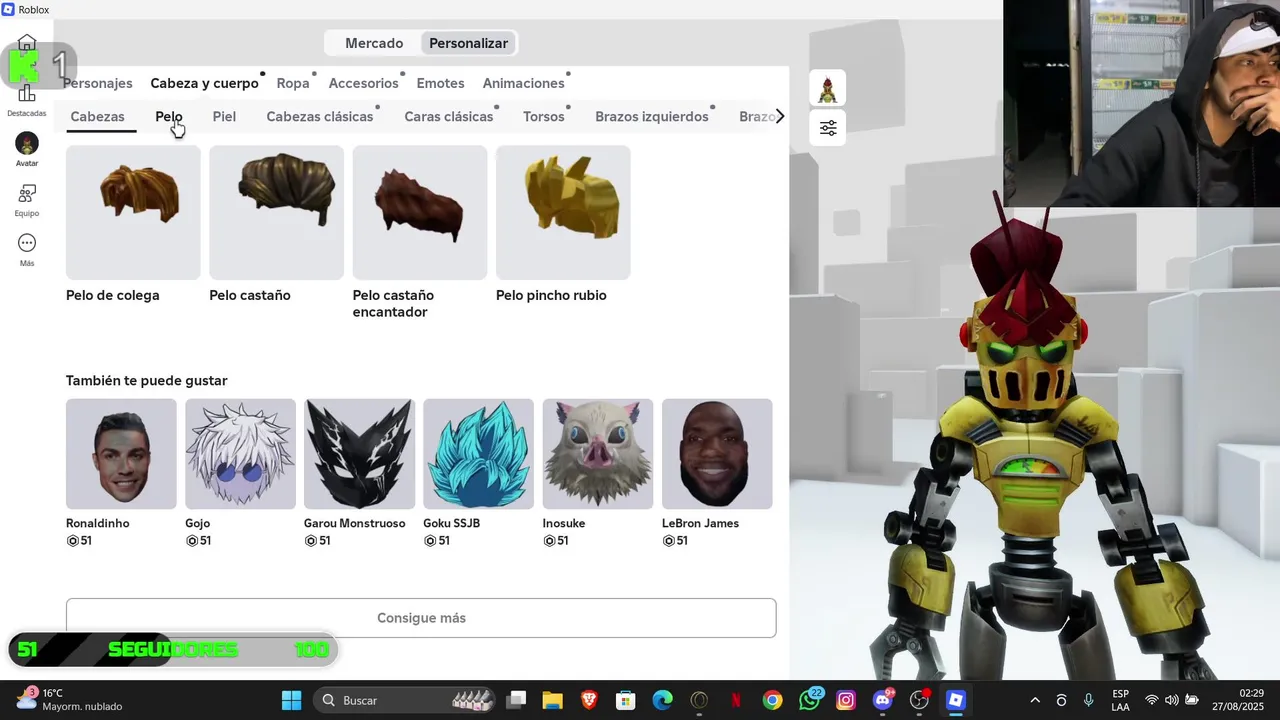This screenshot has height=720, width=1280.
Task: Open the Ronaldinho recommended item
Action: pos(121,454)
